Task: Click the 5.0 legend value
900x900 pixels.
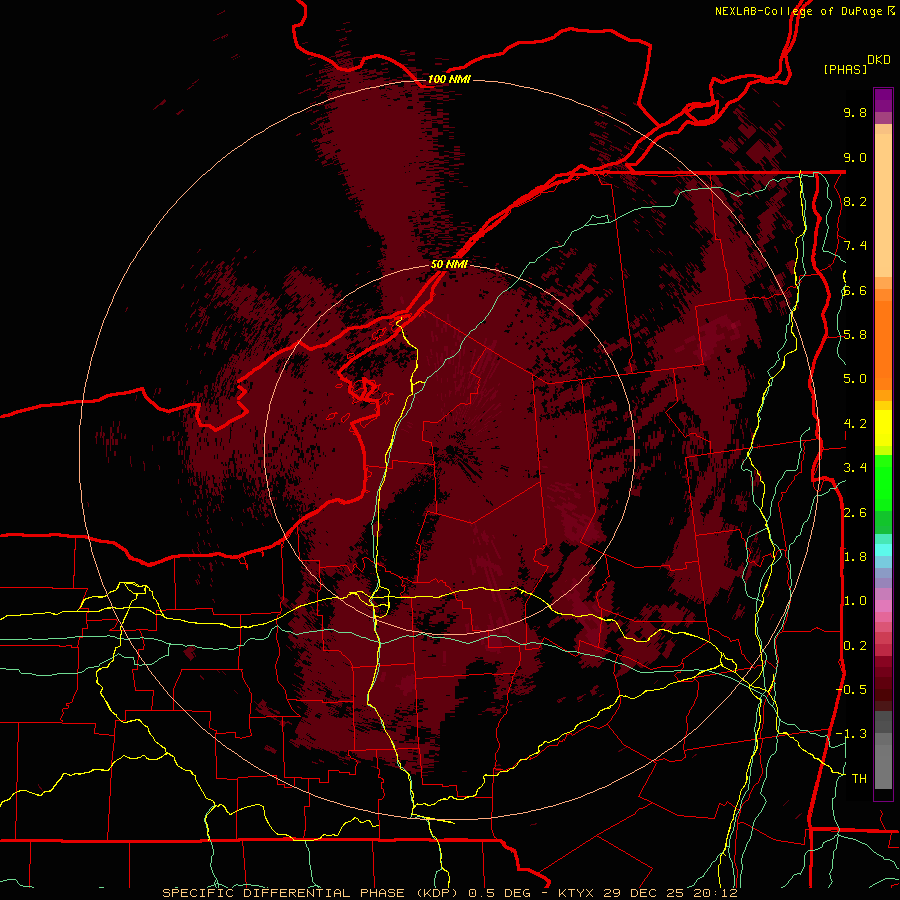Action: pyautogui.click(x=855, y=379)
